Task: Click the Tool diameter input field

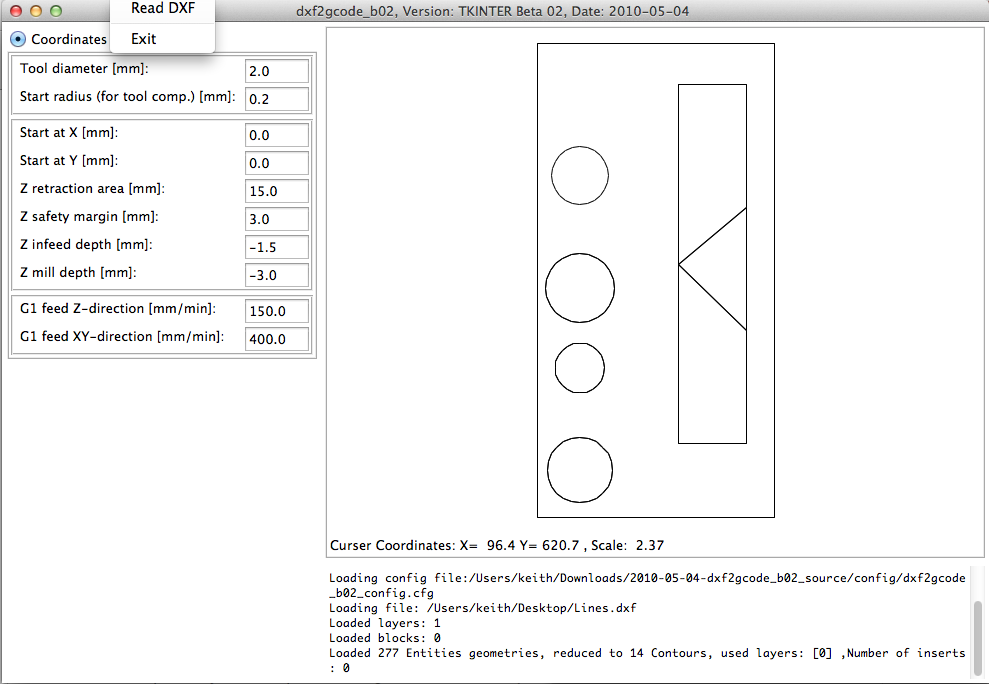Action: pos(277,71)
